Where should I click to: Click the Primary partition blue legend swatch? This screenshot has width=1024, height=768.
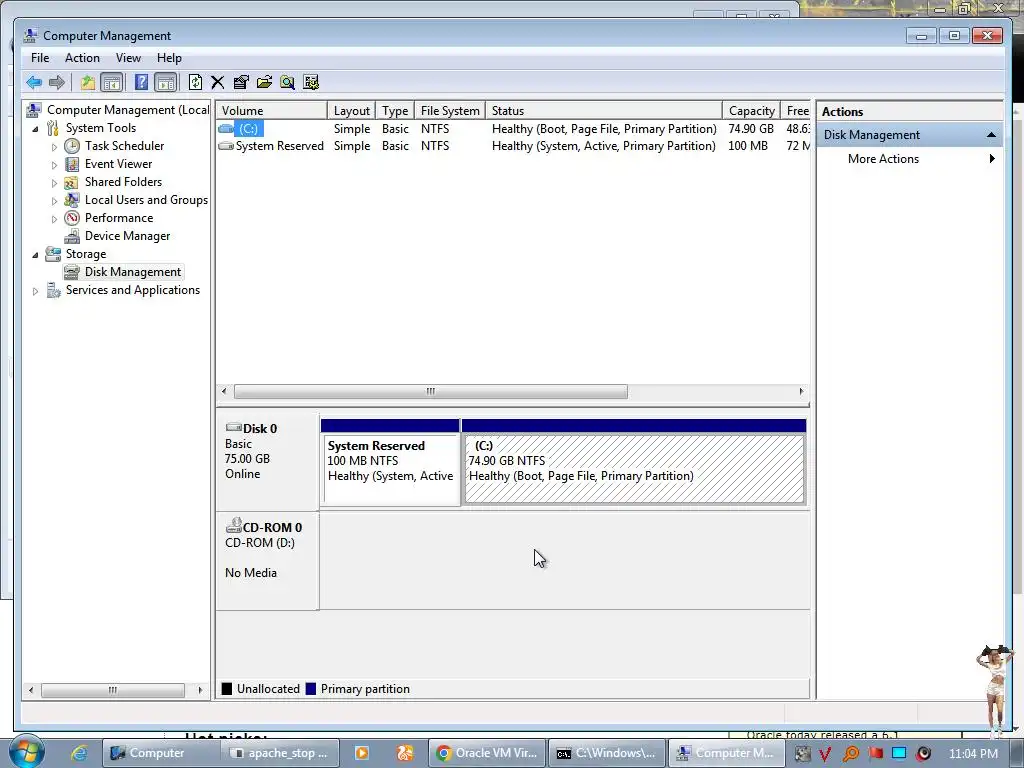(x=311, y=688)
